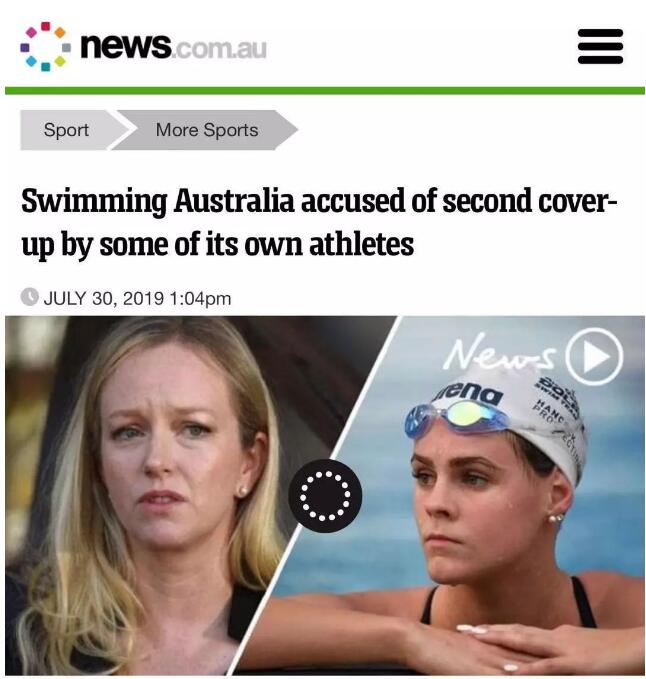This screenshot has height=679, width=646.
Task: Click the 1:04pm publish time
Action: point(200,299)
